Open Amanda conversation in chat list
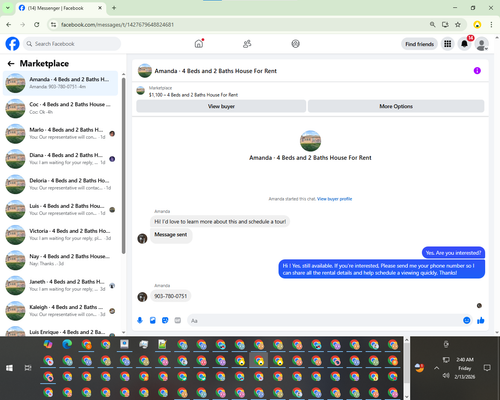Viewport: 500px width, 400px height. point(60,83)
